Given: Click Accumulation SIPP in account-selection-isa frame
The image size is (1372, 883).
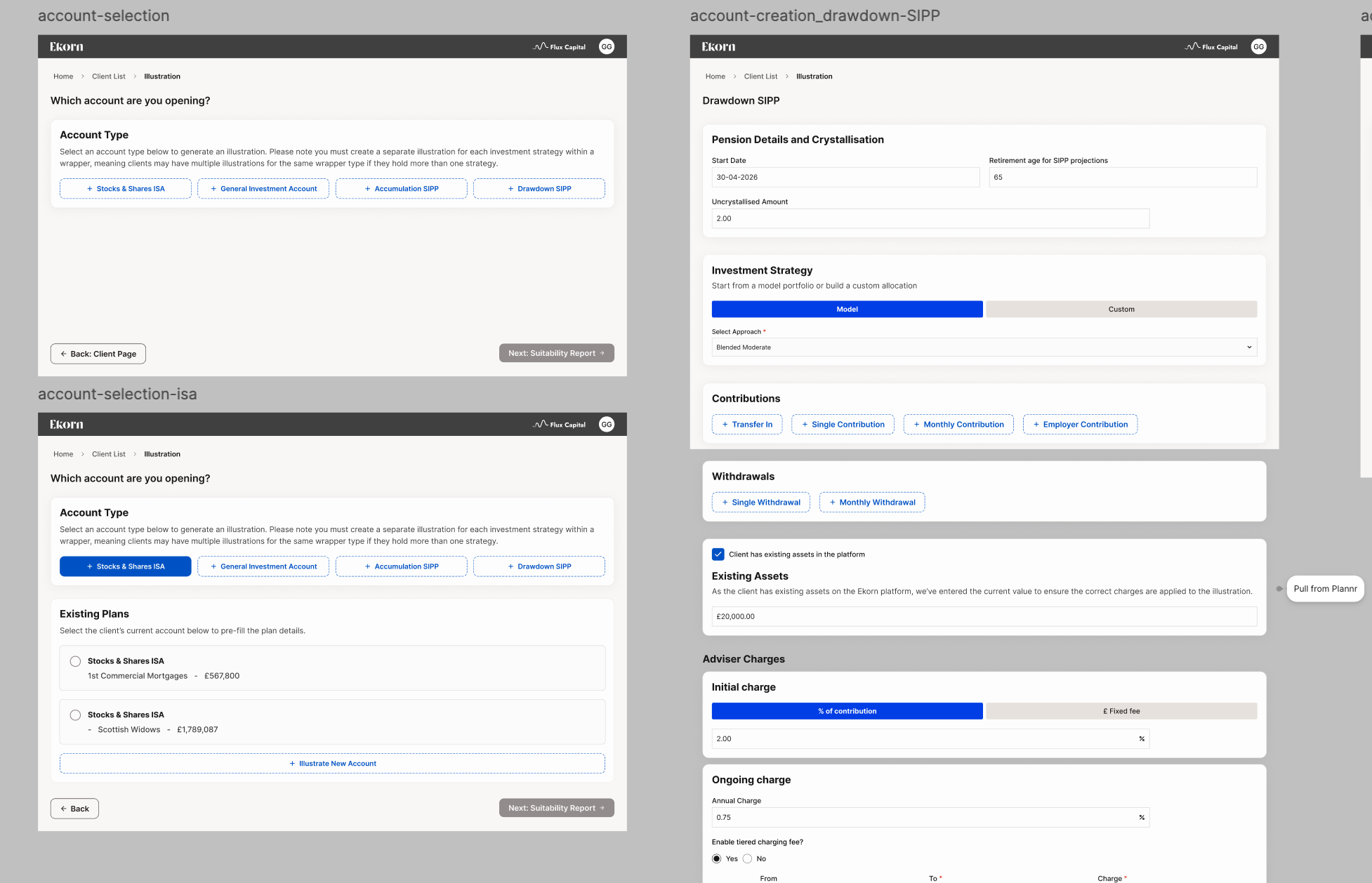Looking at the screenshot, I should click(x=402, y=566).
